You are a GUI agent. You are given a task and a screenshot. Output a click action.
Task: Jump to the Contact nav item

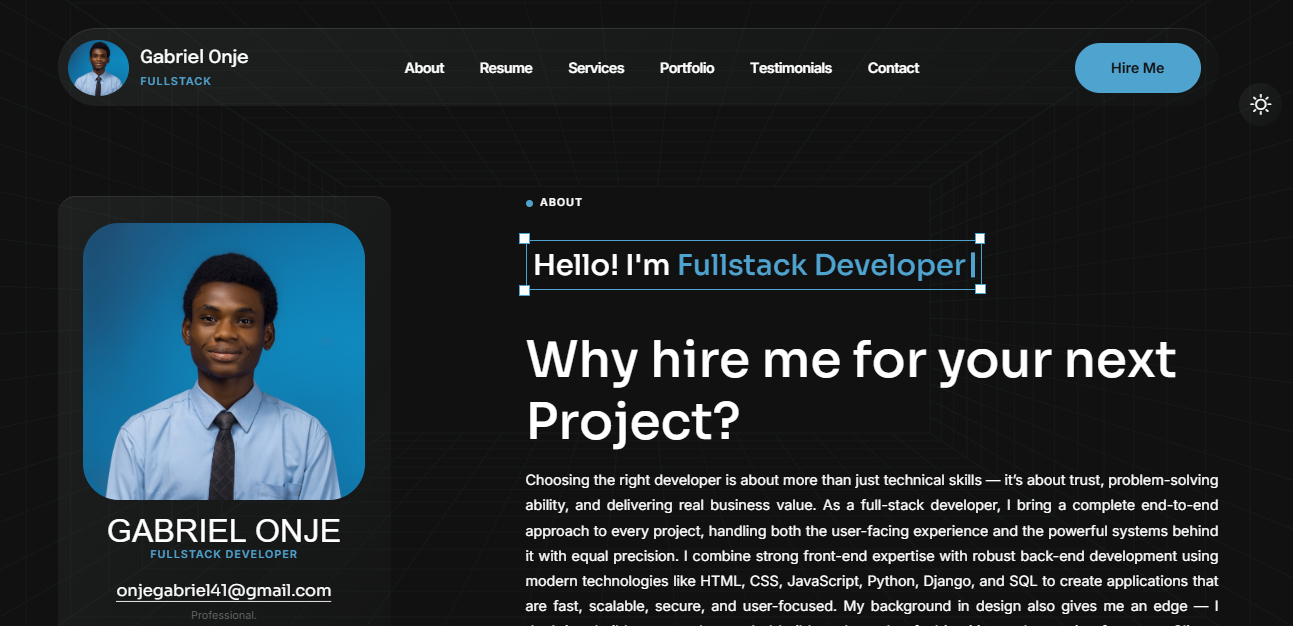click(x=893, y=68)
